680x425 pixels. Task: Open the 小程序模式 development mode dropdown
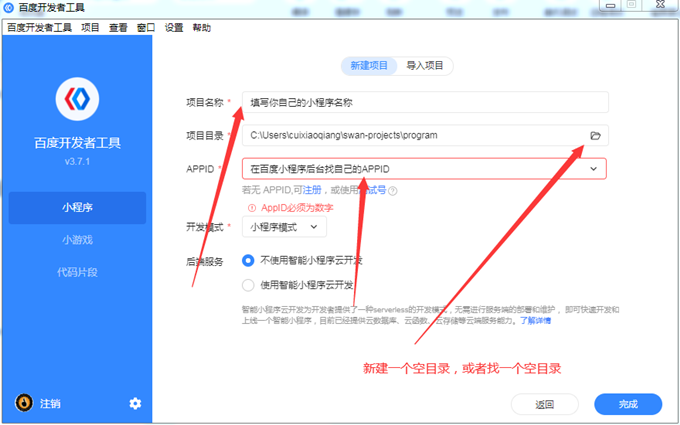tap(284, 227)
